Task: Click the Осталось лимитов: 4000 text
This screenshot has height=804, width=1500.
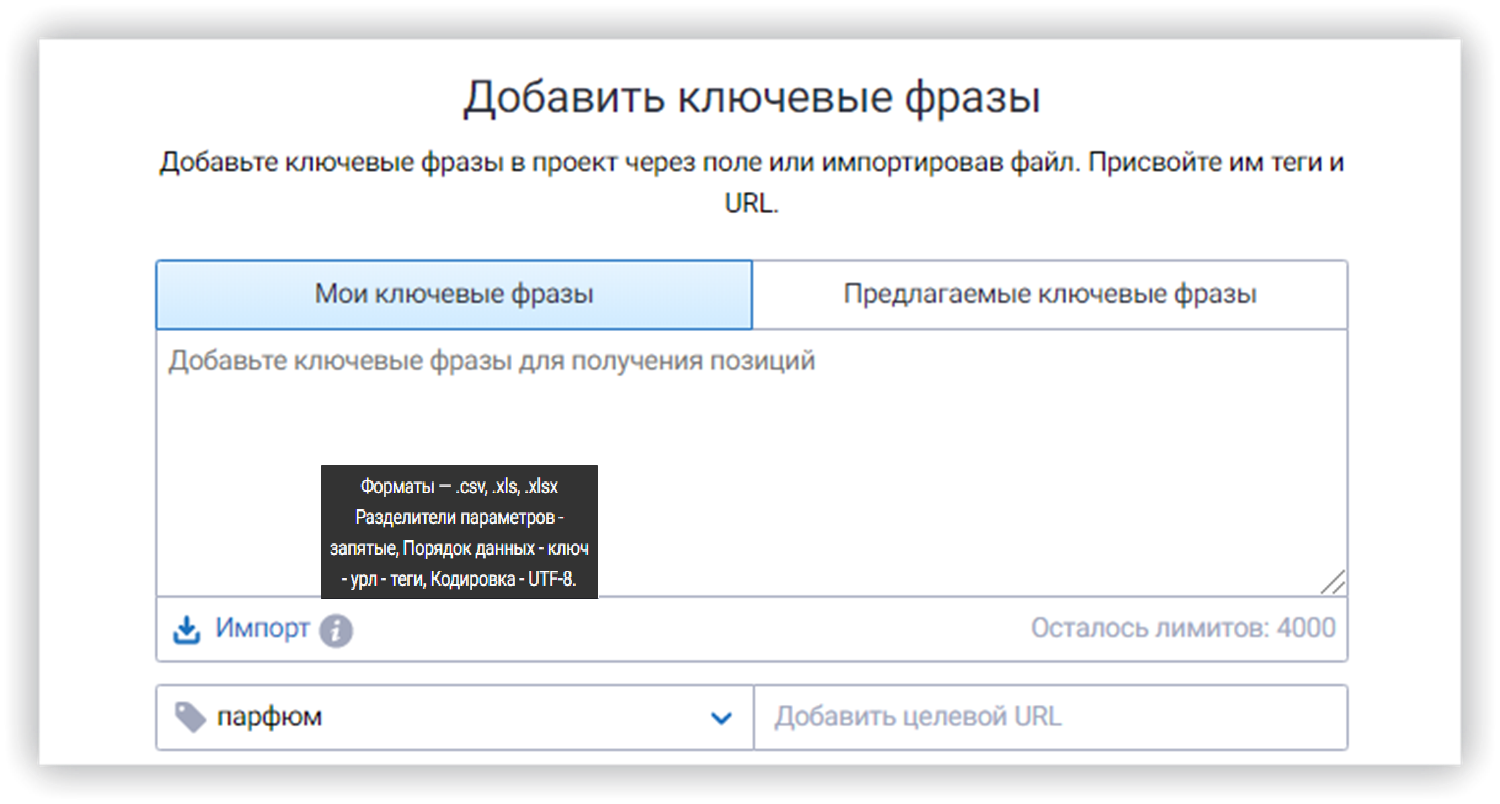Action: pyautogui.click(x=1183, y=629)
